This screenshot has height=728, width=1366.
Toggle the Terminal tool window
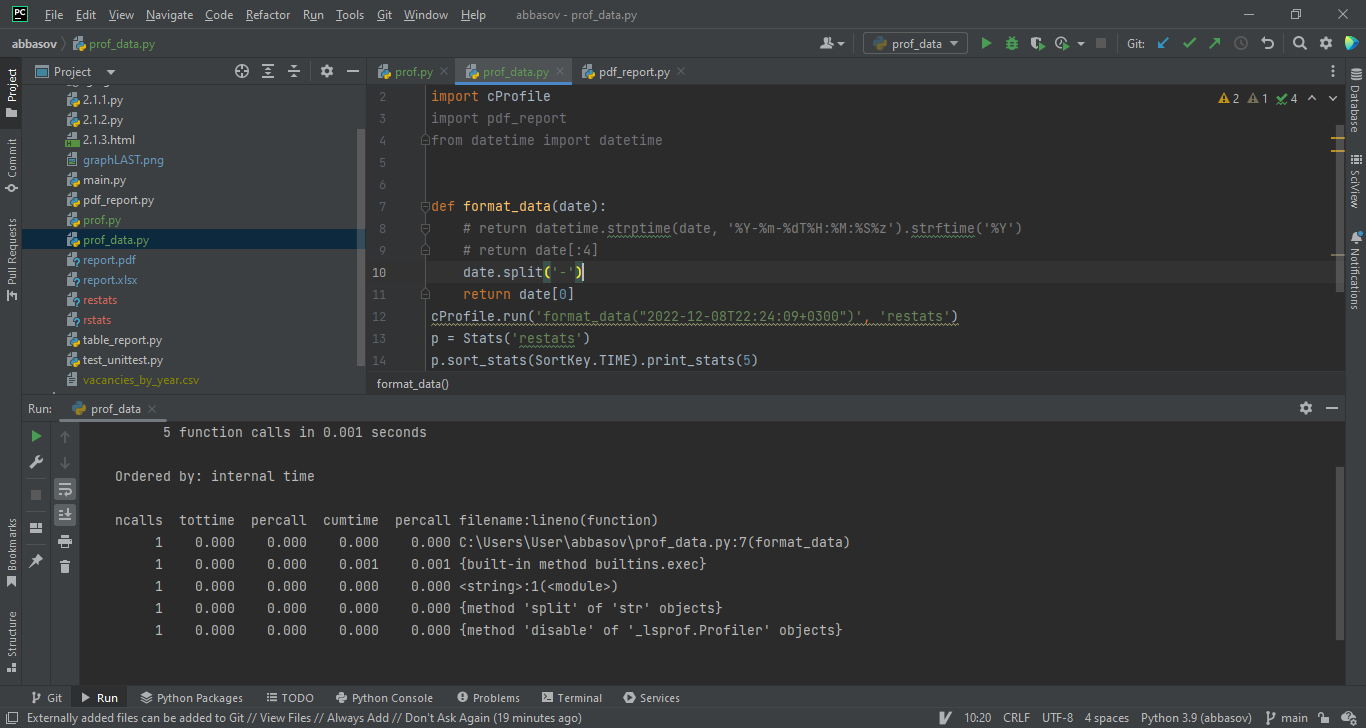click(x=571, y=697)
